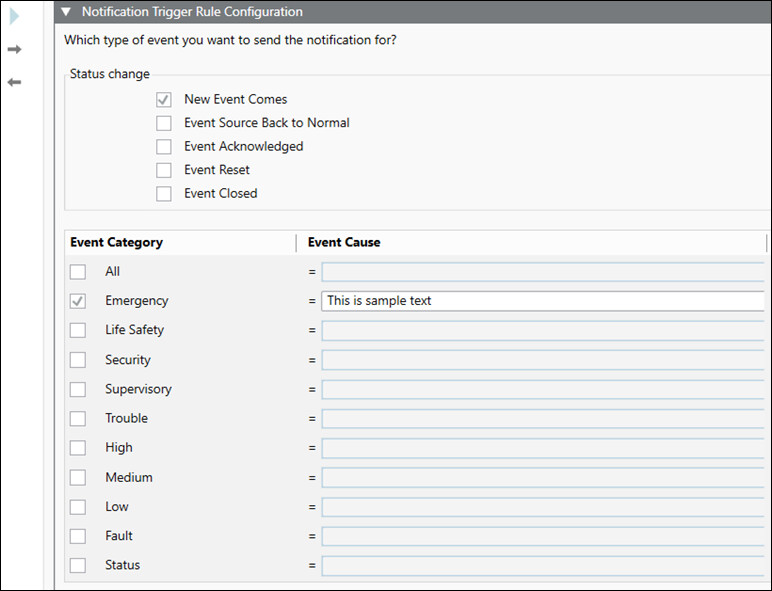Click the blue play triangle icon
This screenshot has height=591, width=772.
click(14, 15)
